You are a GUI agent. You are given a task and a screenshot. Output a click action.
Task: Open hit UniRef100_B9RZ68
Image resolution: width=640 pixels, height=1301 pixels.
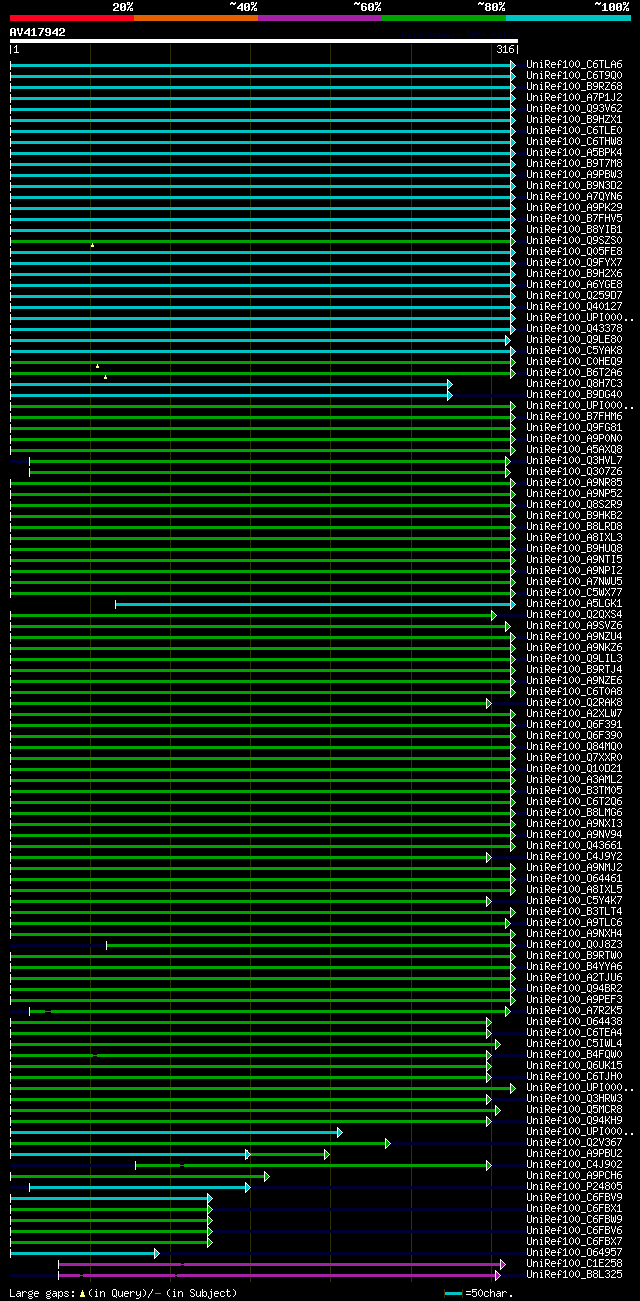pos(574,86)
